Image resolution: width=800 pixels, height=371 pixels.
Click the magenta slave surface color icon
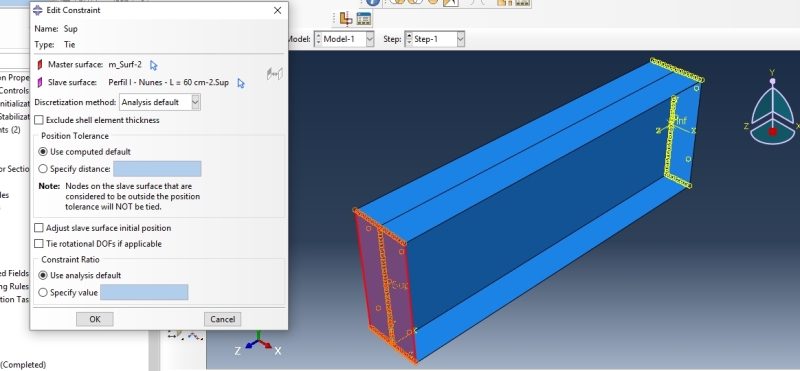(x=40, y=82)
